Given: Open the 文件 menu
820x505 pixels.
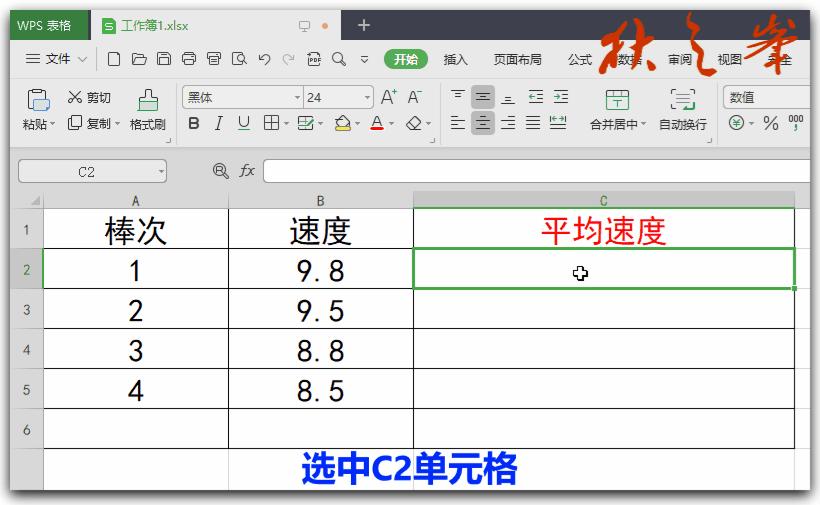Looking at the screenshot, I should click(55, 59).
